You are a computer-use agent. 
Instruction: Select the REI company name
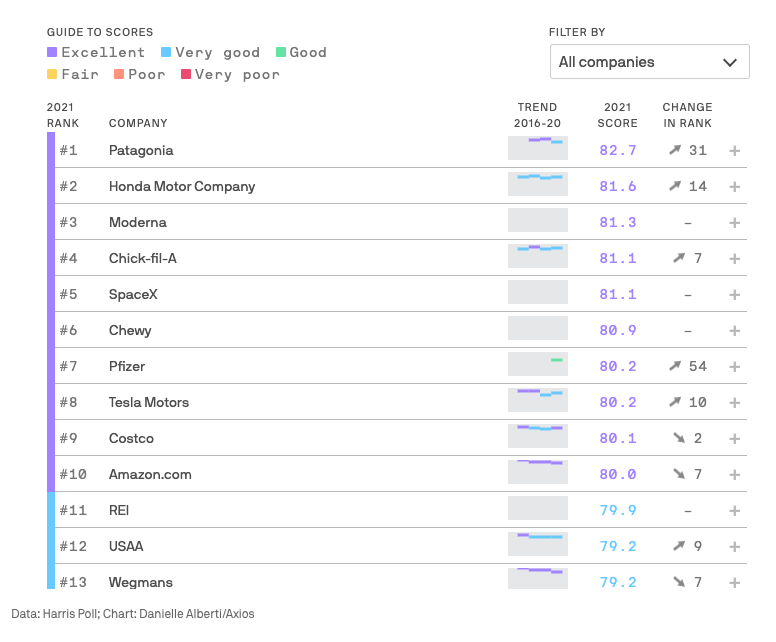click(119, 510)
